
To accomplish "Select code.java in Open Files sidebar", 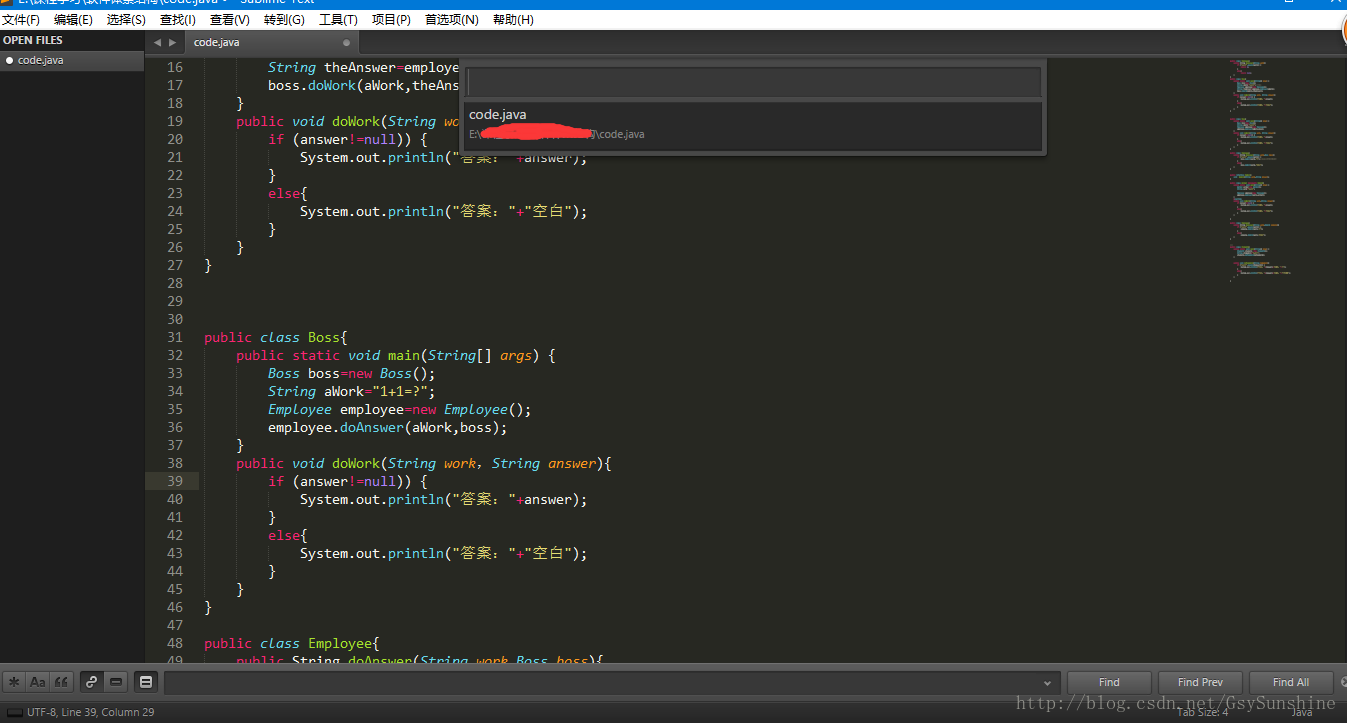I will click(72, 60).
